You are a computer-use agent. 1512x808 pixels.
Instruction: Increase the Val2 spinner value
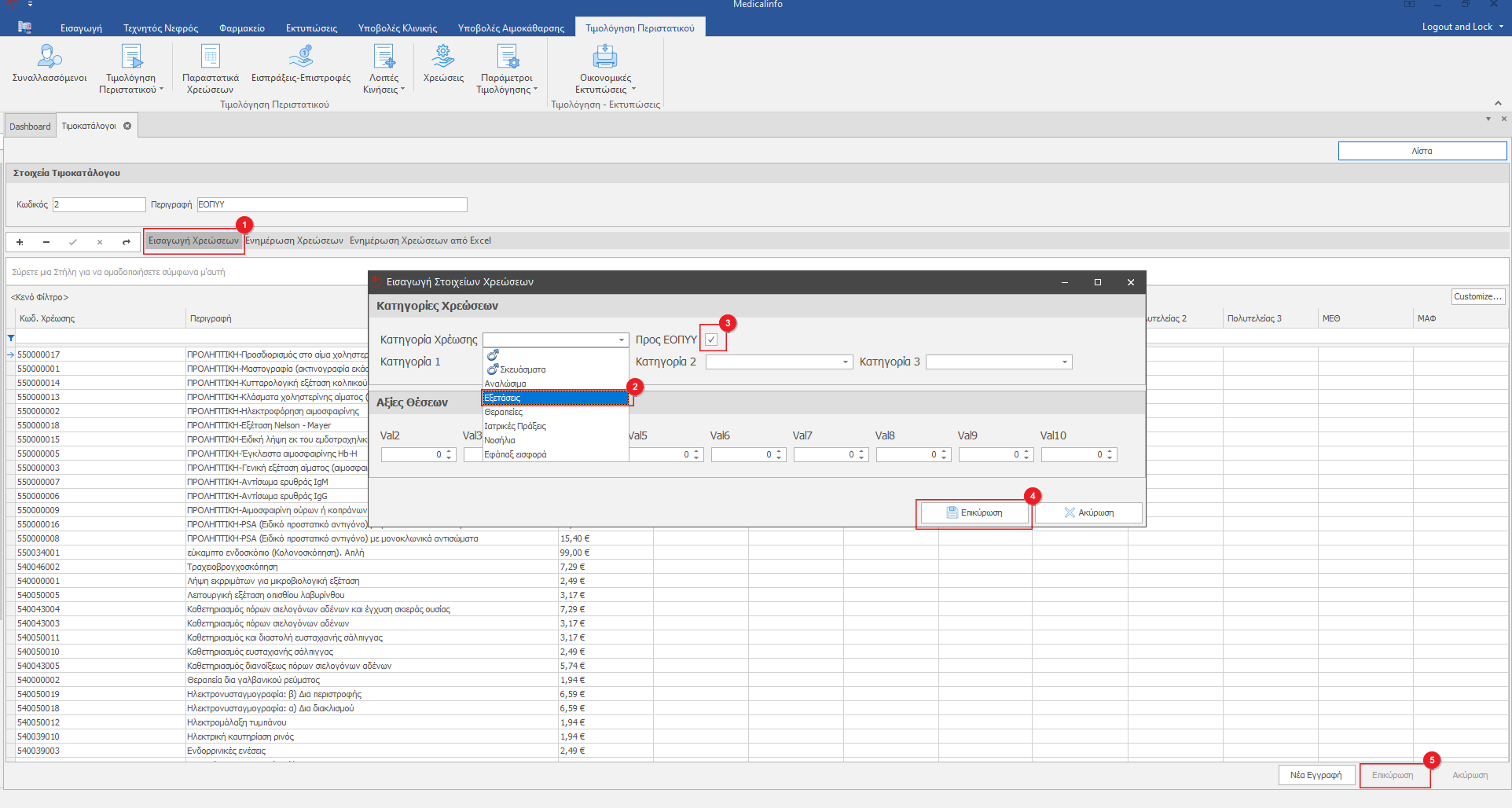(x=450, y=451)
